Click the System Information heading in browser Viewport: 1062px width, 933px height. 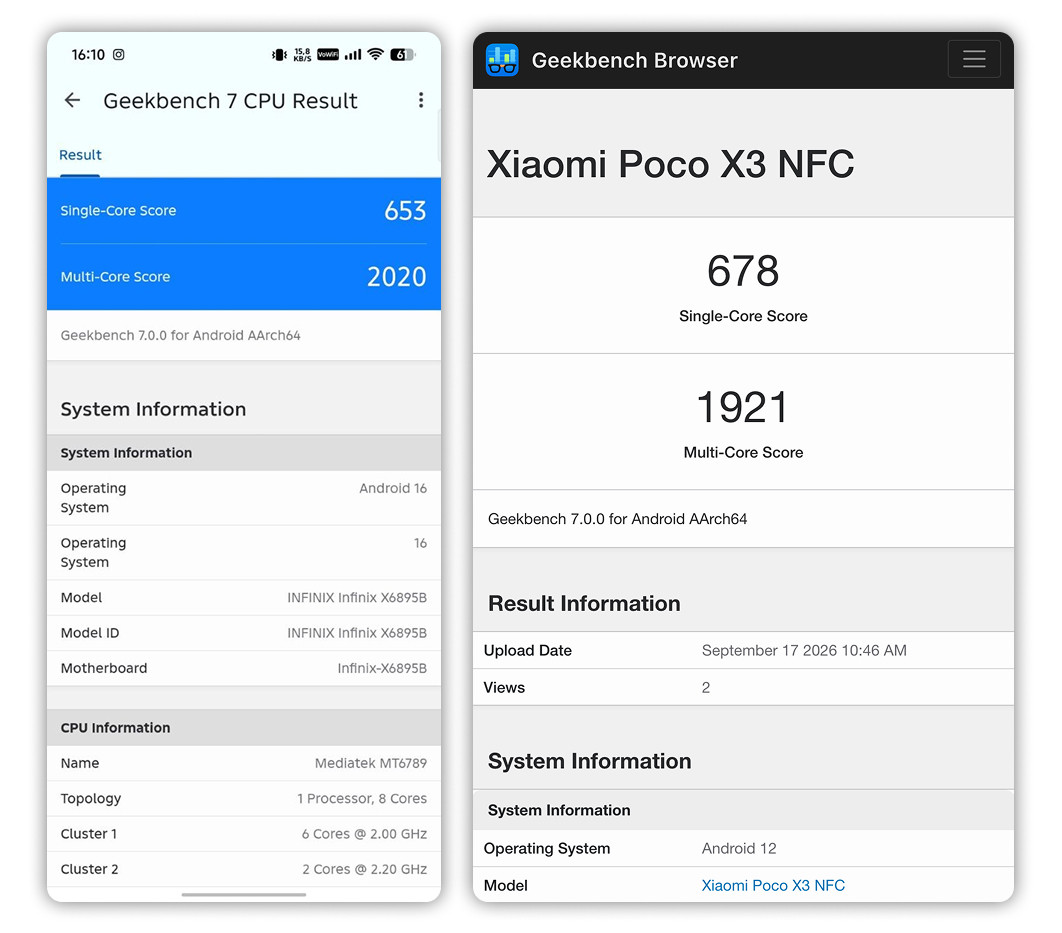click(589, 761)
